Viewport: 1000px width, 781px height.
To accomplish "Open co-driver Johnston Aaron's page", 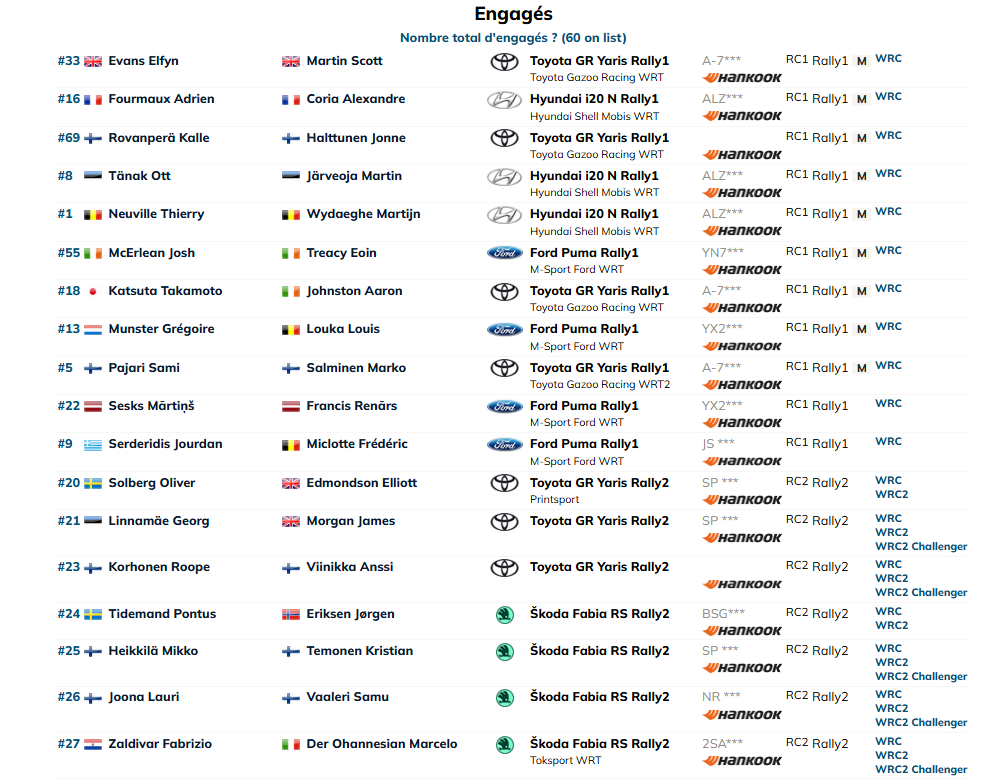I will point(355,291).
